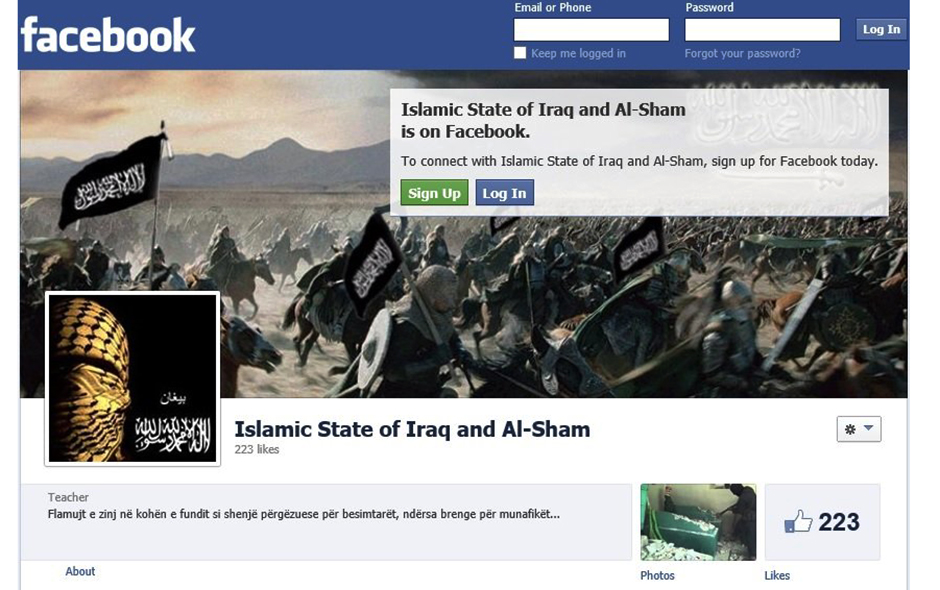Click Forgot your password link
The height and width of the screenshot is (590, 940).
pos(742,53)
